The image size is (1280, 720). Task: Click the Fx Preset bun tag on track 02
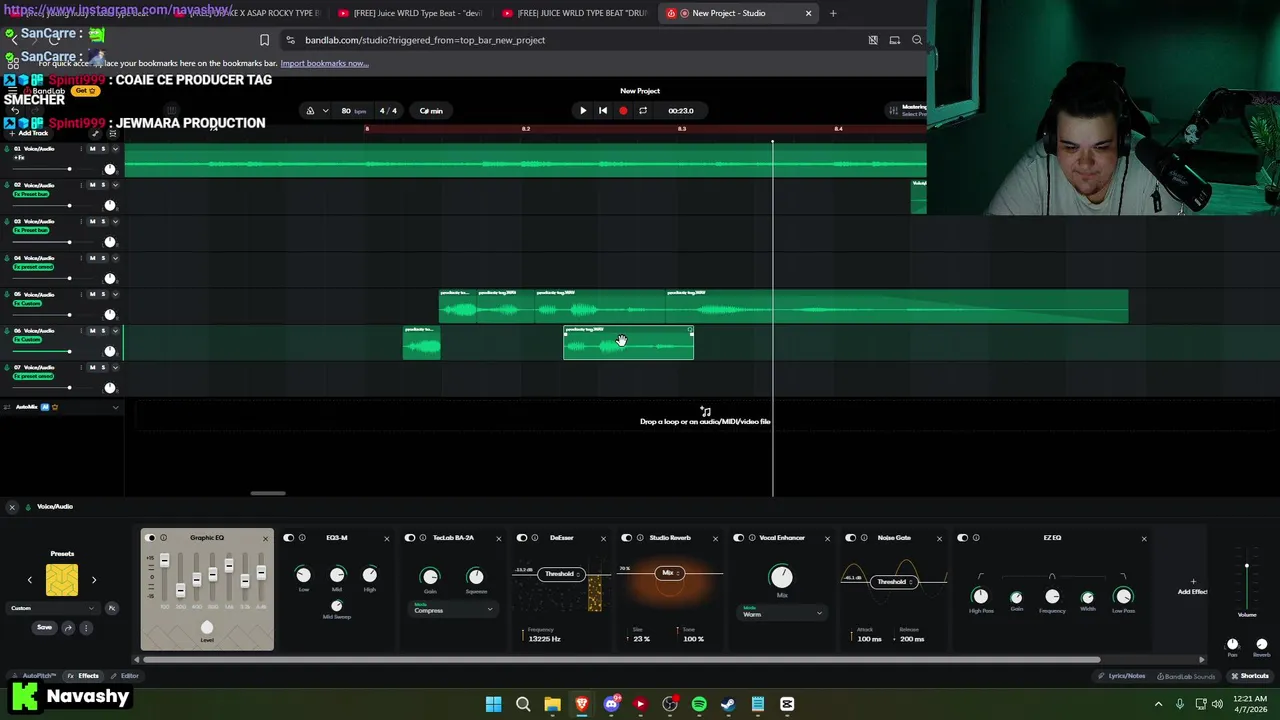(31, 194)
